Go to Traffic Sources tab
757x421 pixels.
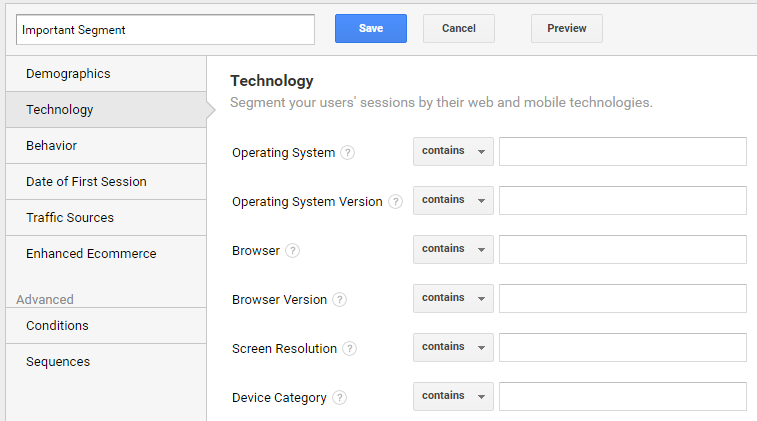106,217
